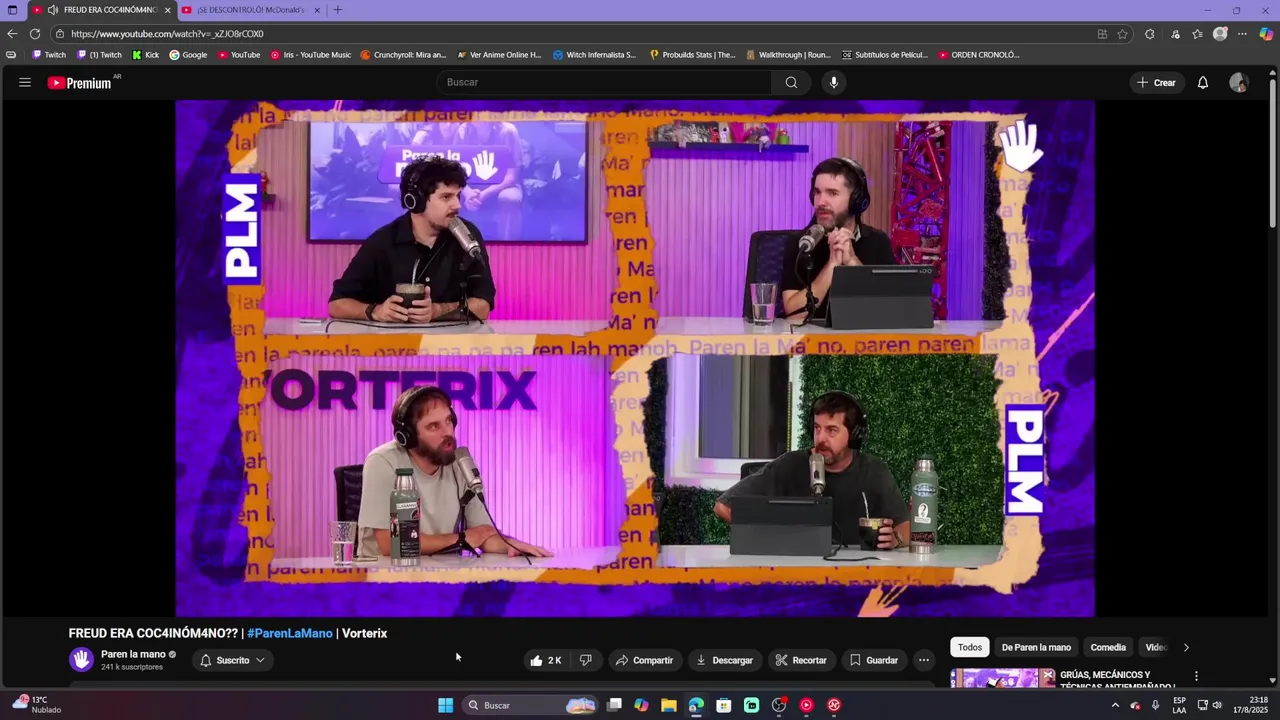Open weather widget 13°C Nublado
Screen dimensions: 1280x720
click(36, 705)
